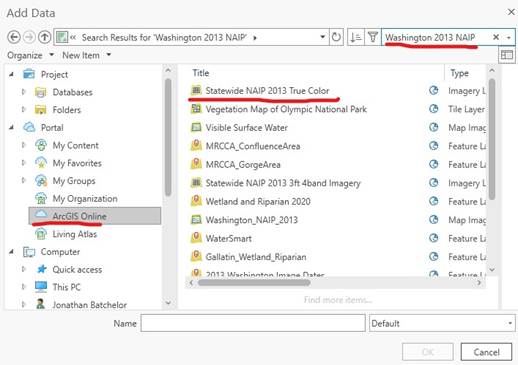The height and width of the screenshot is (365, 518).
Task: Select ArcGIS Online in Portal
Action: [x=95, y=216]
